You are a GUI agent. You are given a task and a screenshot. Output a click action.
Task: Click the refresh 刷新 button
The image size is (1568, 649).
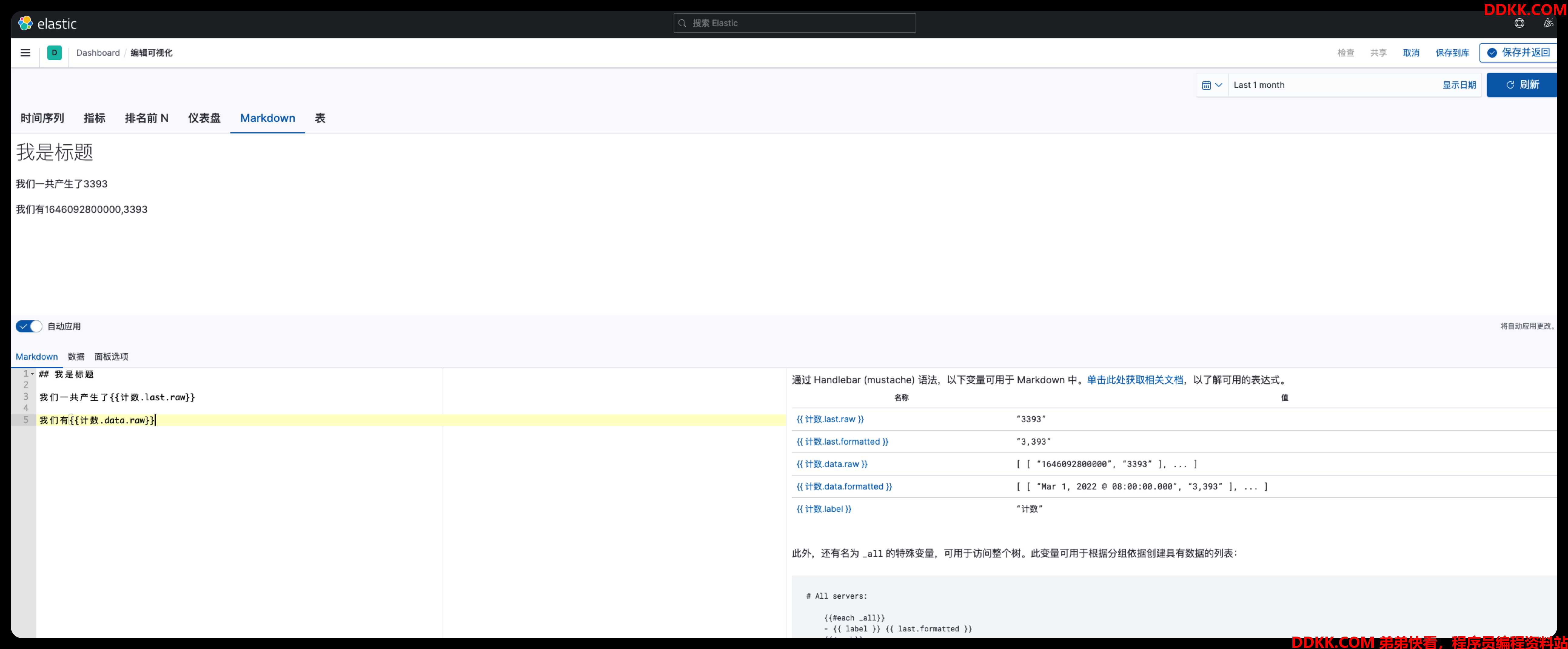pos(1522,85)
